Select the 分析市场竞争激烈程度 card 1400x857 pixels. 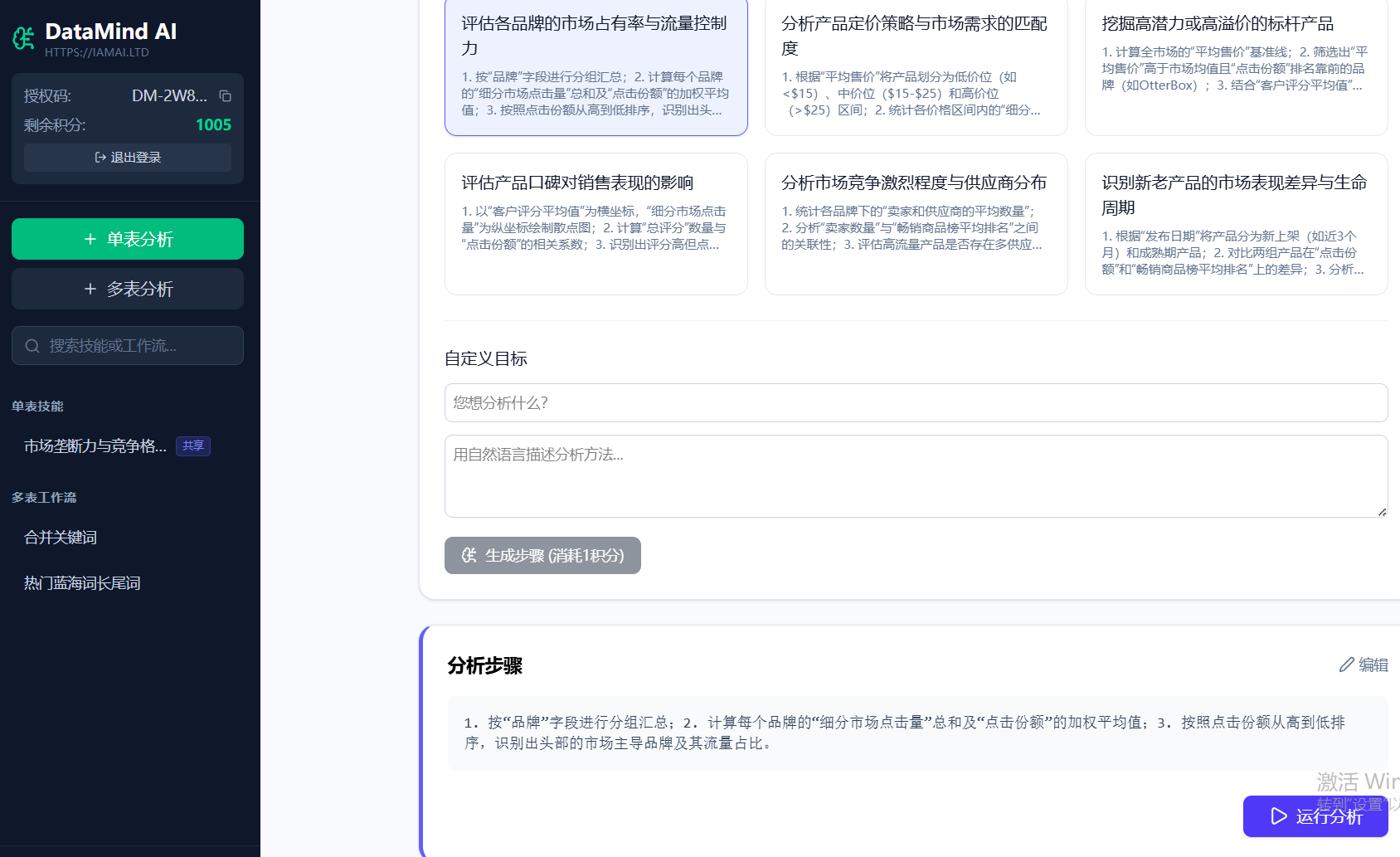(916, 224)
